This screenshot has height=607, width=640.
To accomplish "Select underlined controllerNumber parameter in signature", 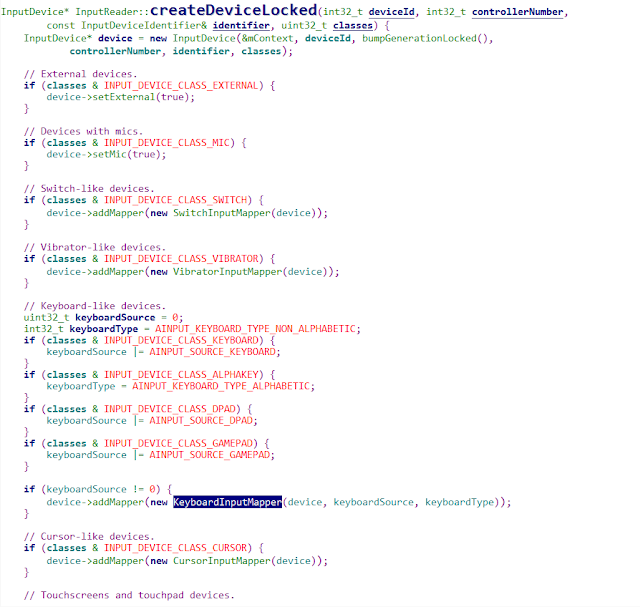I will (518, 12).
